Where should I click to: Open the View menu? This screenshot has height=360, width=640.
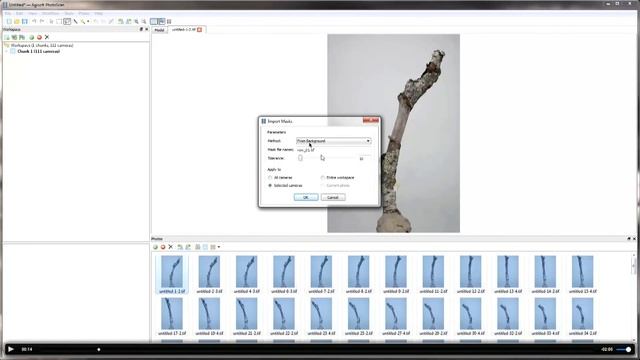[32, 13]
